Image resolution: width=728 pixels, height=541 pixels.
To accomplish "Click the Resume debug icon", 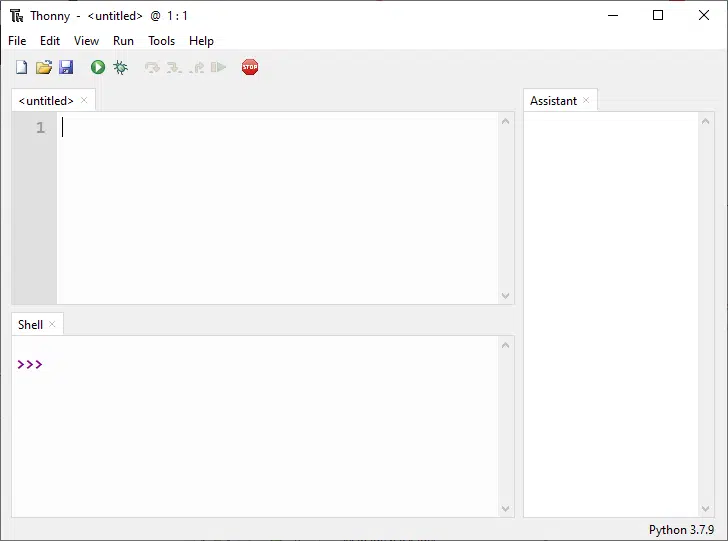I will pyautogui.click(x=218, y=67).
